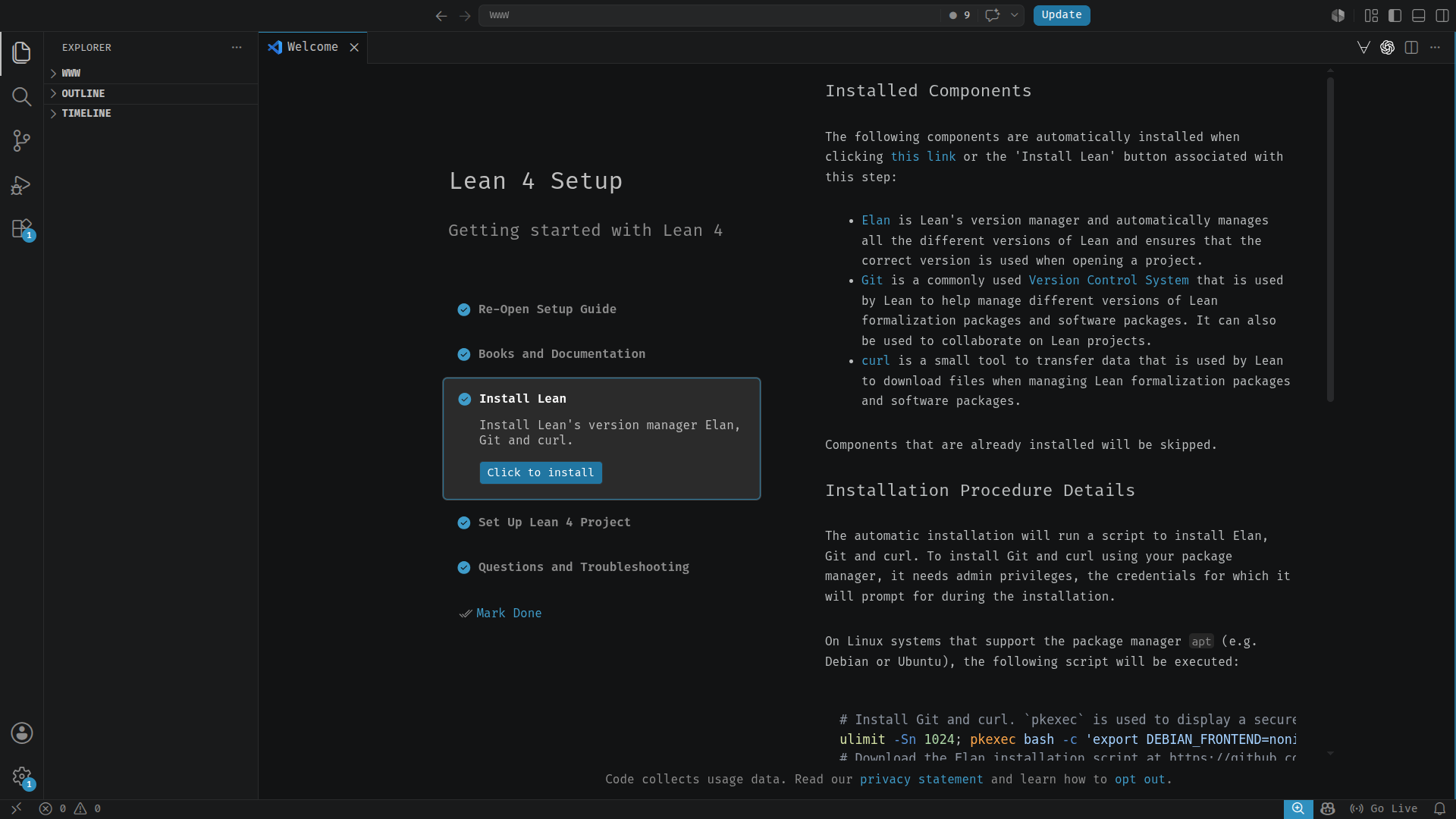
Task: Click the Mark Done link
Action: point(509,613)
